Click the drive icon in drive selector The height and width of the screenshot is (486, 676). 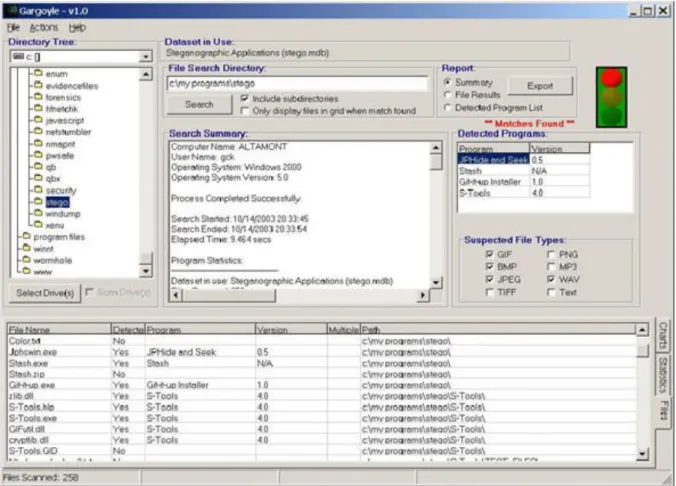18,56
